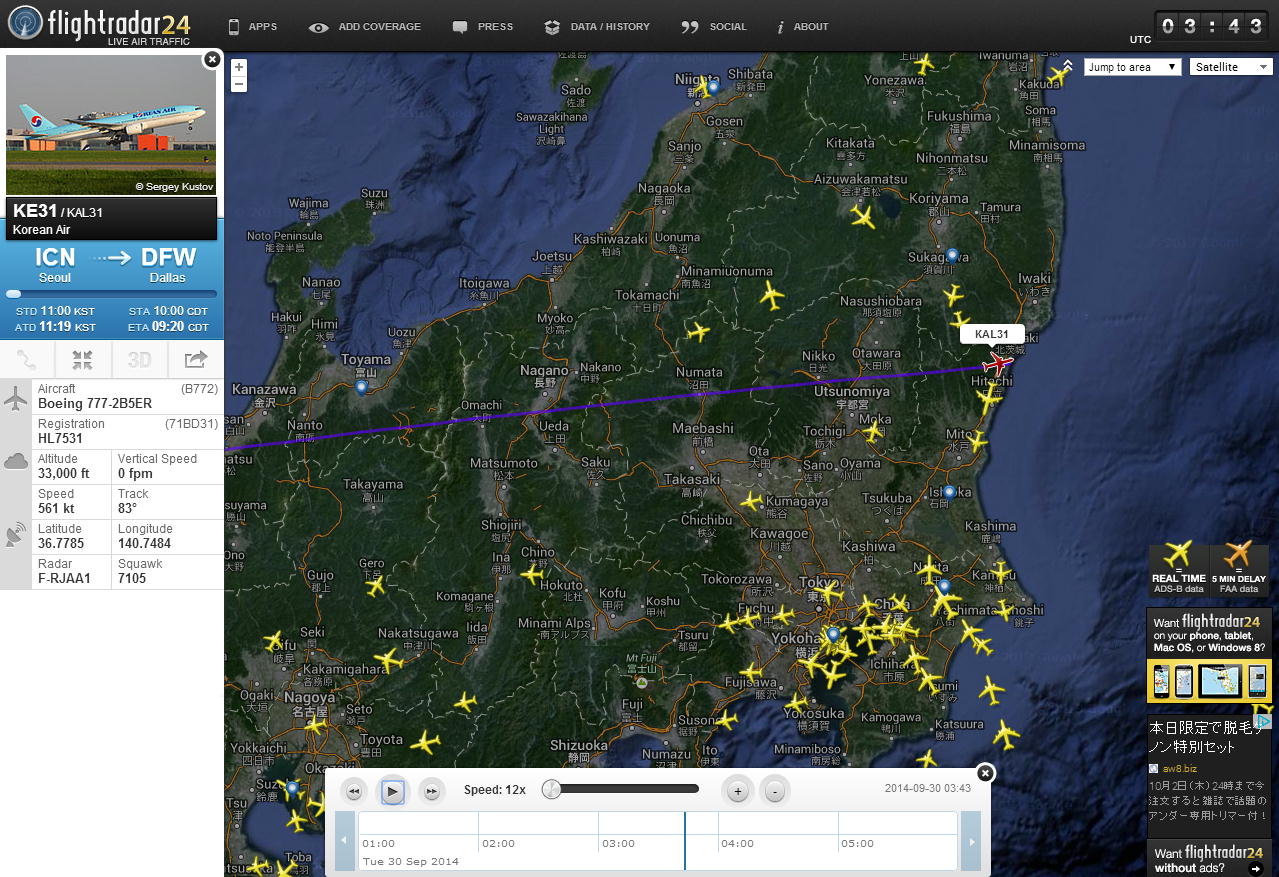Click the Toyama airport pin marker
1279x877 pixels.
pyautogui.click(x=361, y=386)
